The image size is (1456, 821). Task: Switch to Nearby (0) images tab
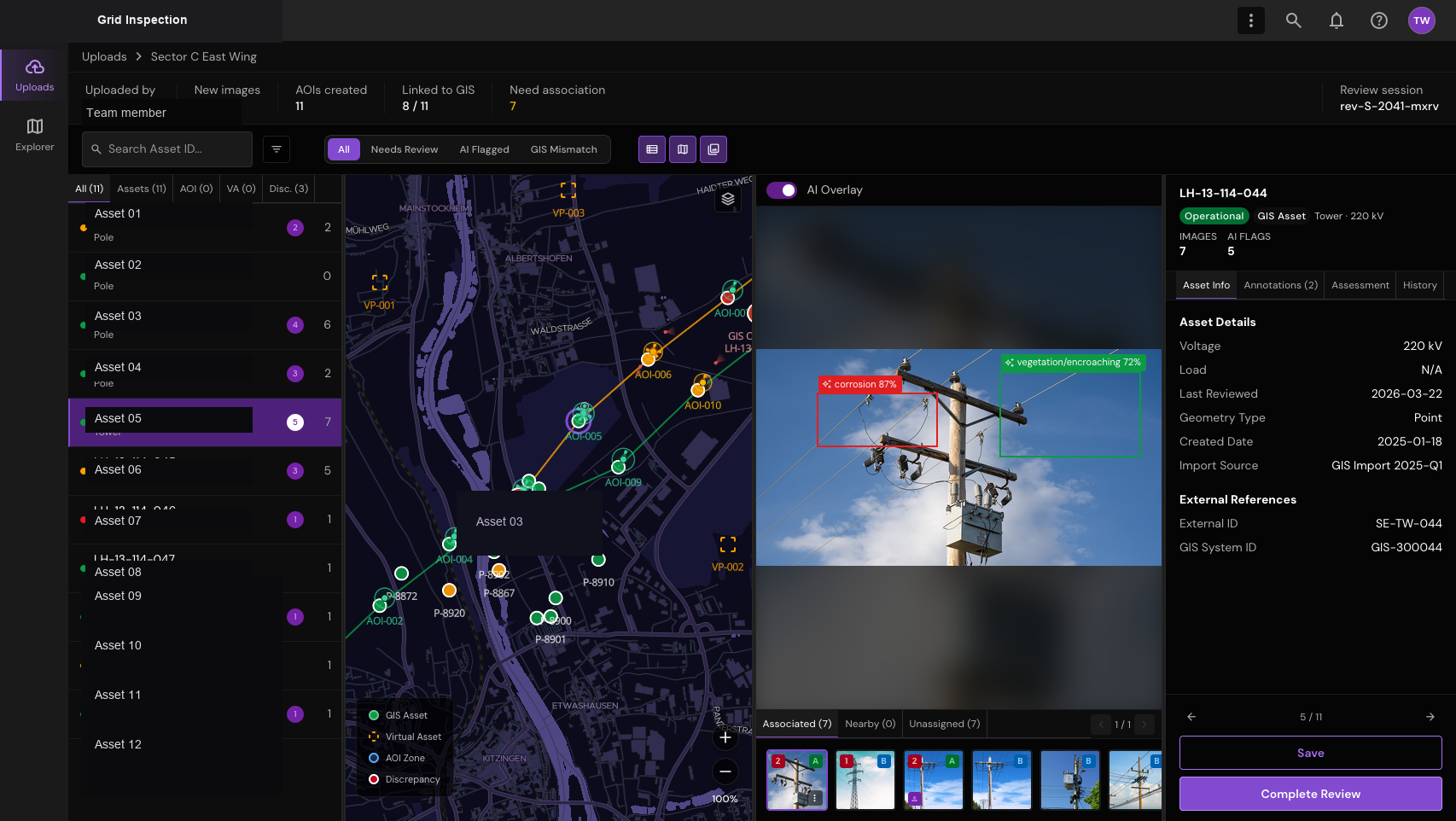pyautogui.click(x=871, y=724)
